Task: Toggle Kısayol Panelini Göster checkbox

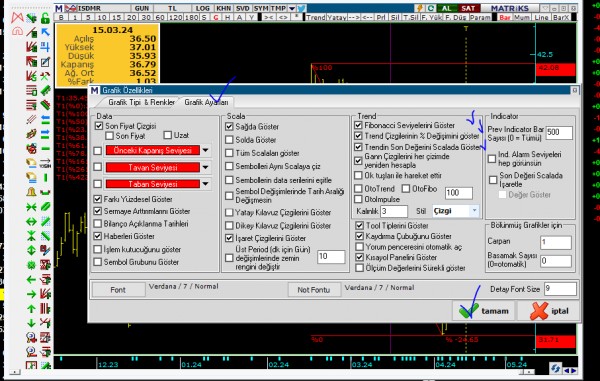Action: tap(359, 257)
